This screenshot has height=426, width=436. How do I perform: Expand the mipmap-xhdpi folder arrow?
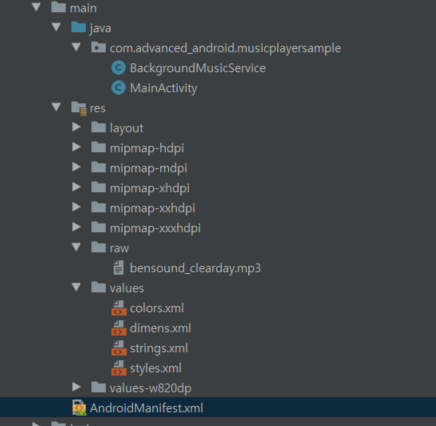(x=76, y=187)
